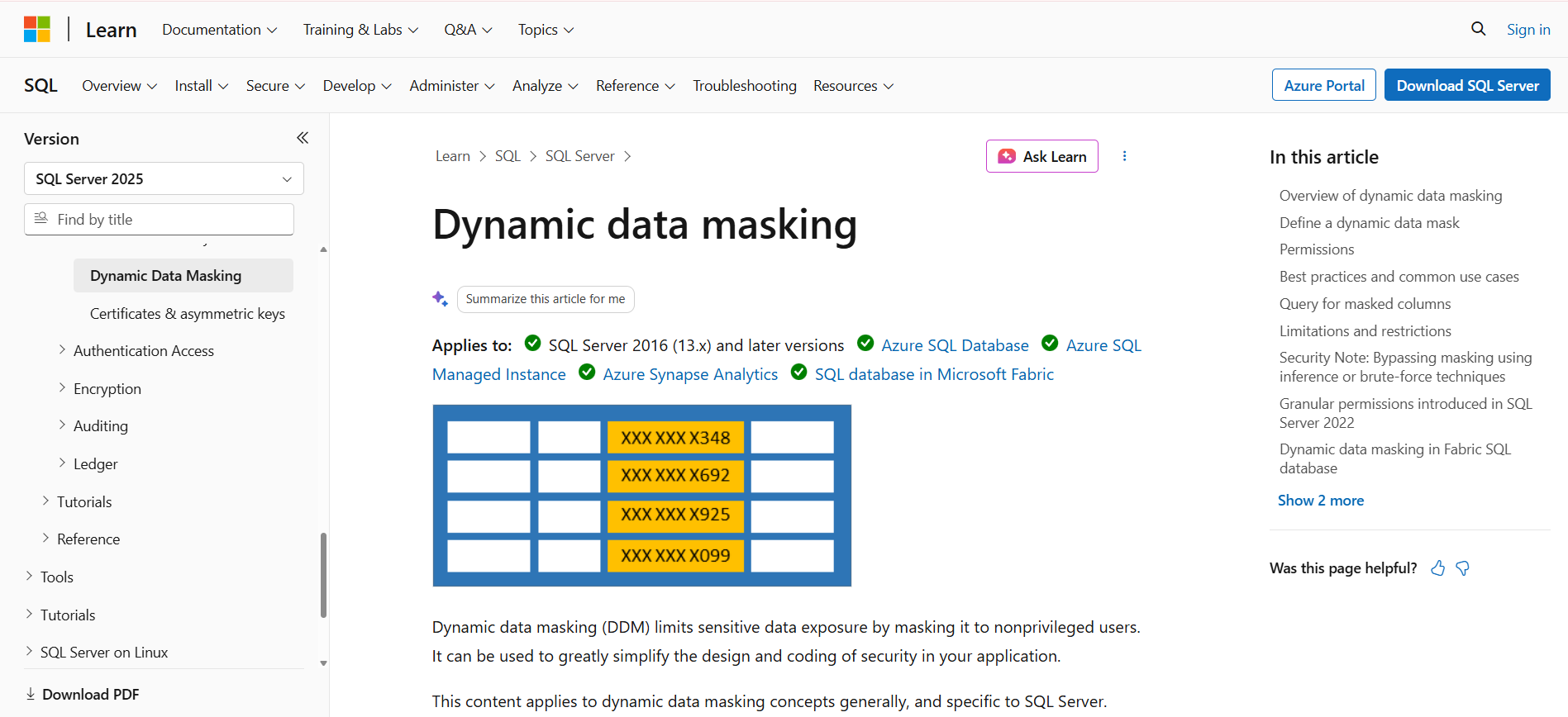The image size is (1568, 717).
Task: Expand the SQL Server on Linux node
Action: 29,651
